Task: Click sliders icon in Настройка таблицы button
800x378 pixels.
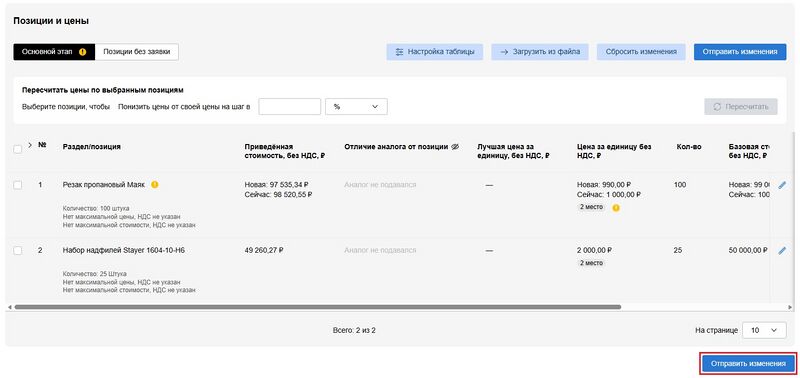Action: [399, 52]
